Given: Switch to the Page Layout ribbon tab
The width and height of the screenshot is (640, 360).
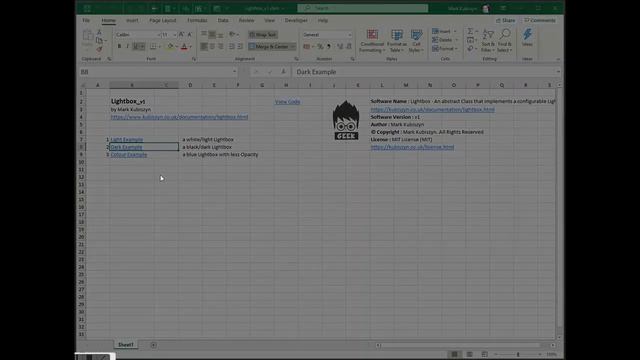Looking at the screenshot, I should coord(162,20).
